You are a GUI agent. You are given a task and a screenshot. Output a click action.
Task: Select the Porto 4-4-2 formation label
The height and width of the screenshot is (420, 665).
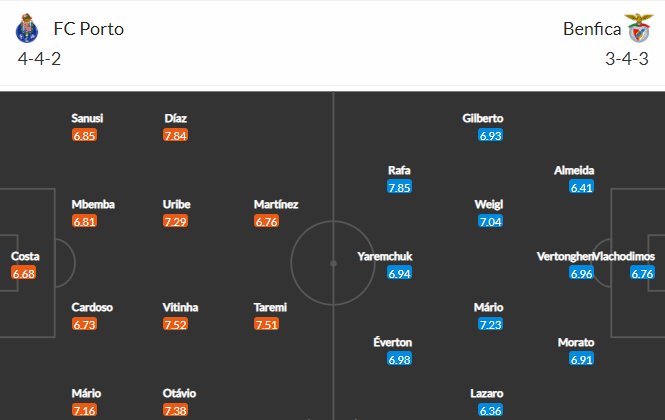point(39,59)
